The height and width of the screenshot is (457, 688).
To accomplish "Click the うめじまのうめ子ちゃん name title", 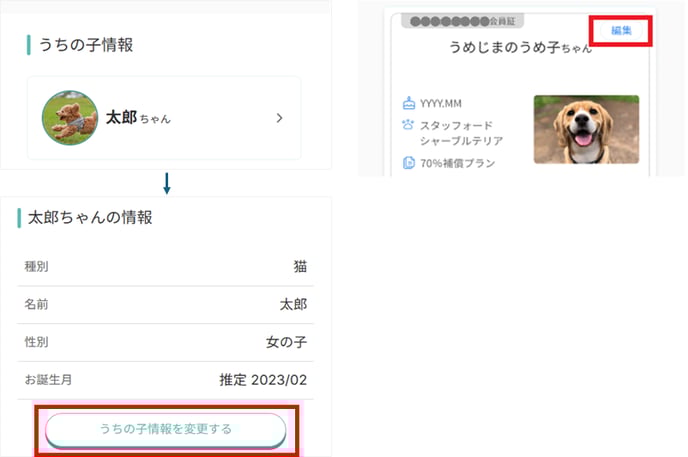I will tap(509, 48).
